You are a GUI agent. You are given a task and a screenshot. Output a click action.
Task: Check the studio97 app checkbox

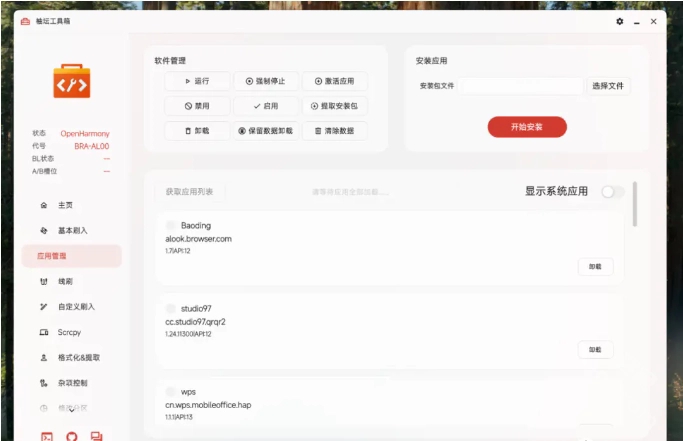(x=170, y=309)
